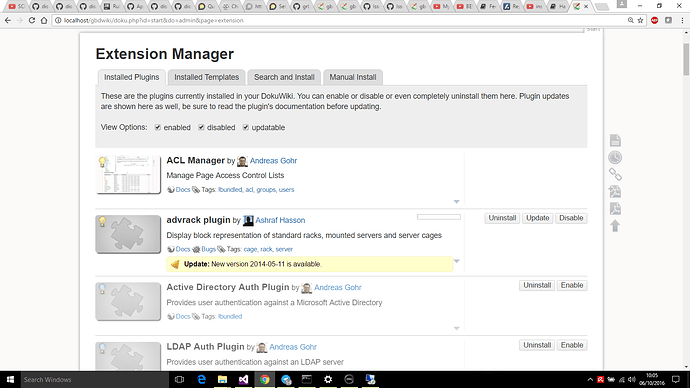Update the advrack plugin

coord(538,218)
